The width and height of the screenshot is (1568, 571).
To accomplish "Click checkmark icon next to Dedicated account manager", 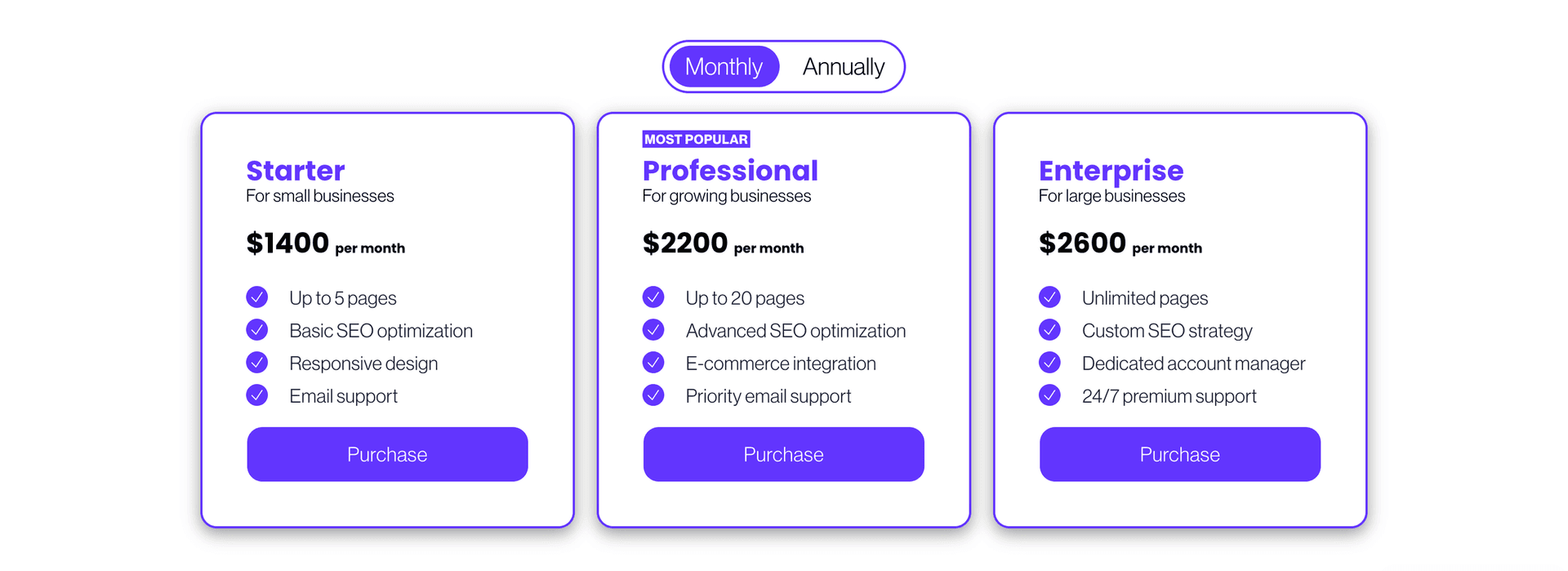I will [1049, 362].
